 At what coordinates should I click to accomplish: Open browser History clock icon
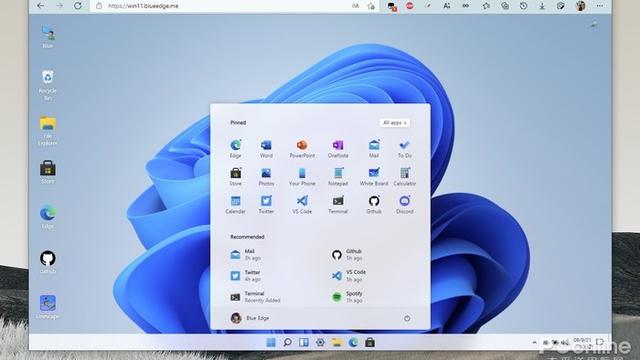click(523, 6)
